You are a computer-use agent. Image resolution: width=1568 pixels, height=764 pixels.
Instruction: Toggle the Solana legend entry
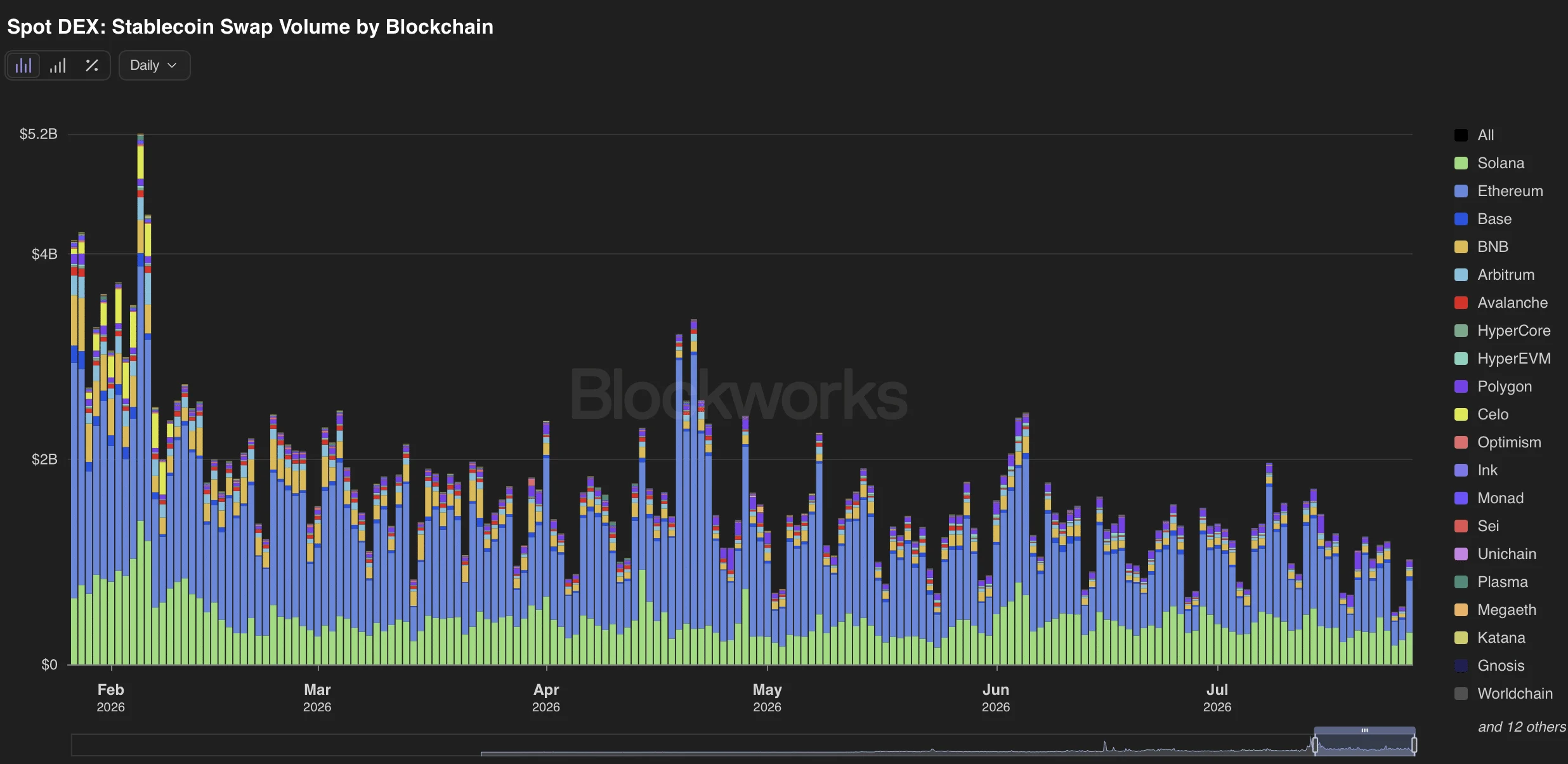point(1489,163)
